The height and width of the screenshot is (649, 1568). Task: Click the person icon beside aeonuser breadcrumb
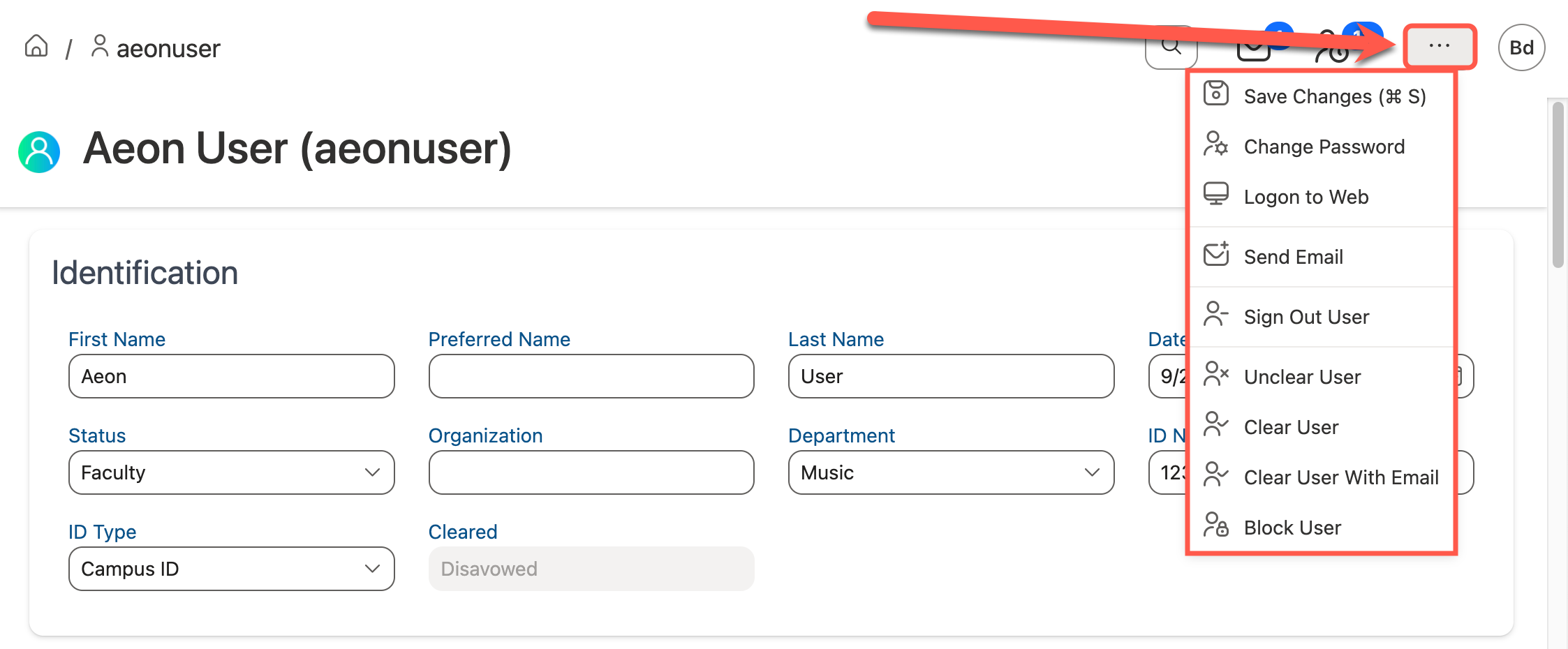(x=98, y=46)
